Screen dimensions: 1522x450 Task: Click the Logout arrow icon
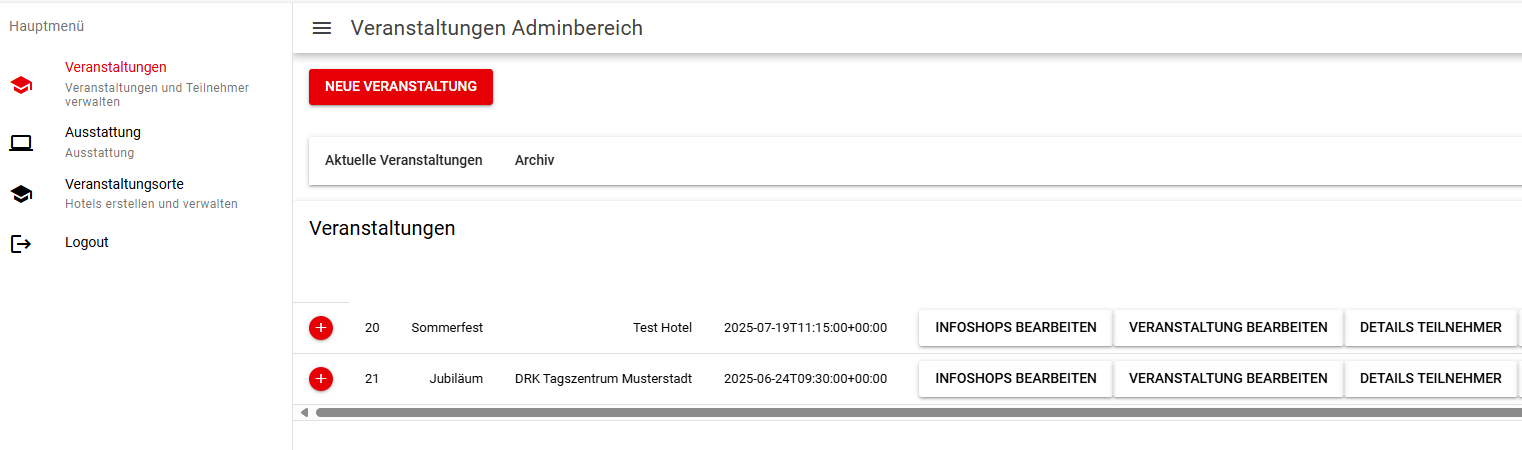tap(21, 243)
